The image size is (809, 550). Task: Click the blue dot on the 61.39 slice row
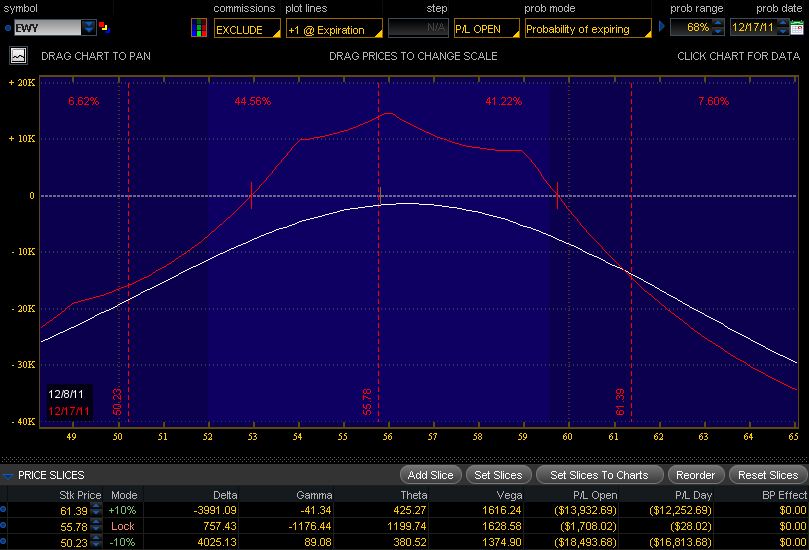(3, 510)
